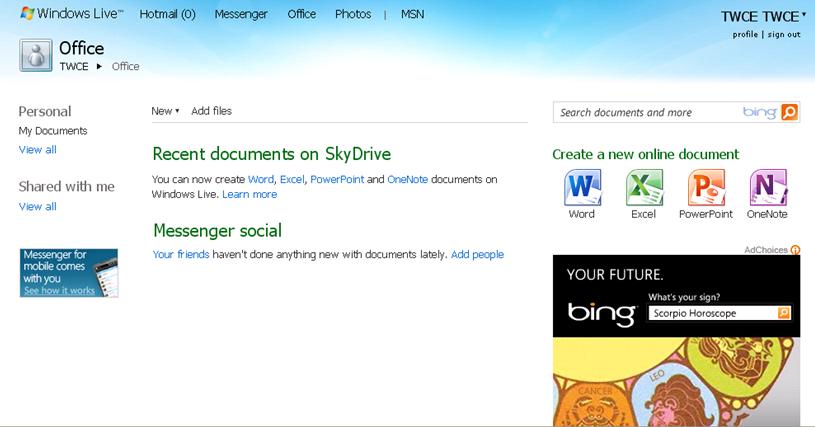Expand the New dropdown menu
815x427 pixels.
pyautogui.click(x=165, y=111)
